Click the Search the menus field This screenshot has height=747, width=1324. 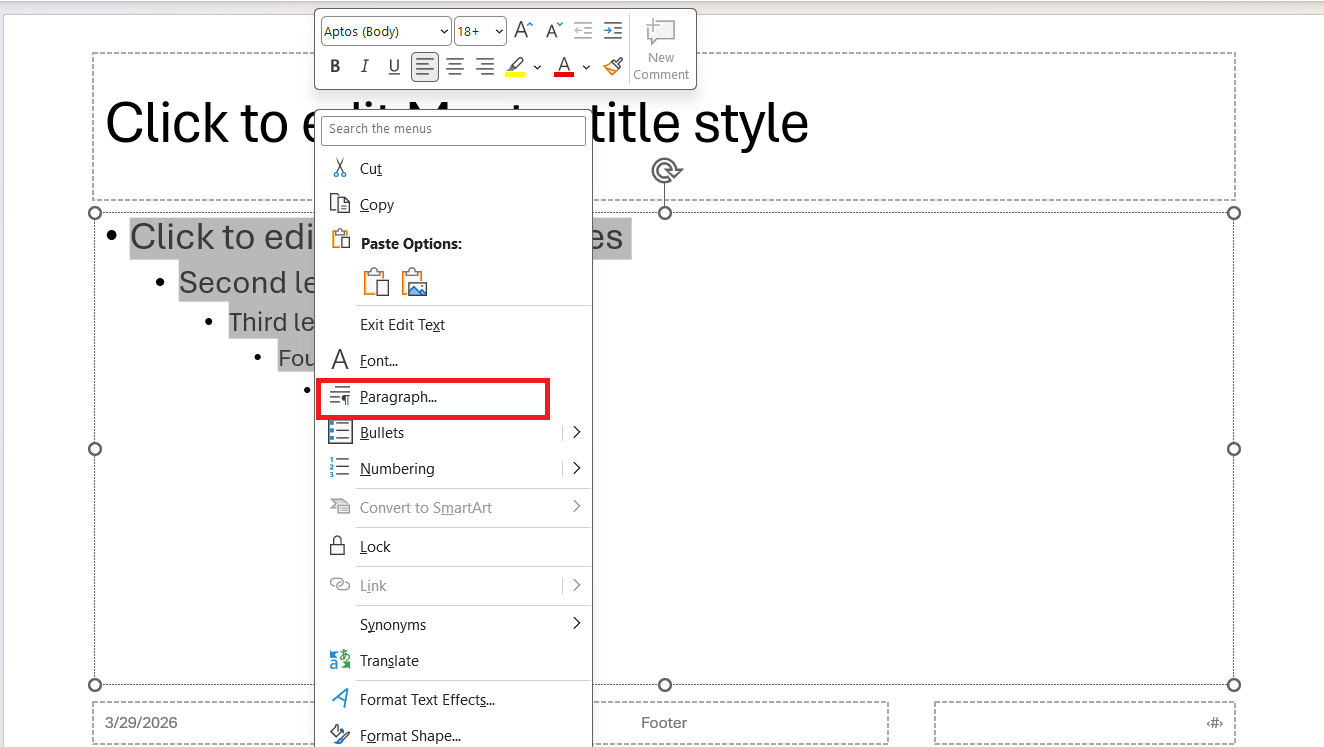click(x=453, y=129)
